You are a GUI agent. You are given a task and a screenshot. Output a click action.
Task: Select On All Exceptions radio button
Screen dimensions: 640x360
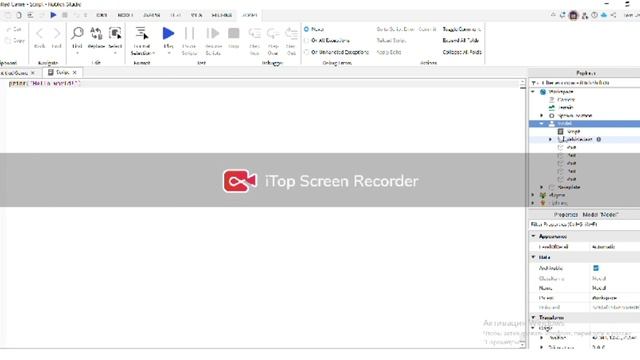point(307,40)
